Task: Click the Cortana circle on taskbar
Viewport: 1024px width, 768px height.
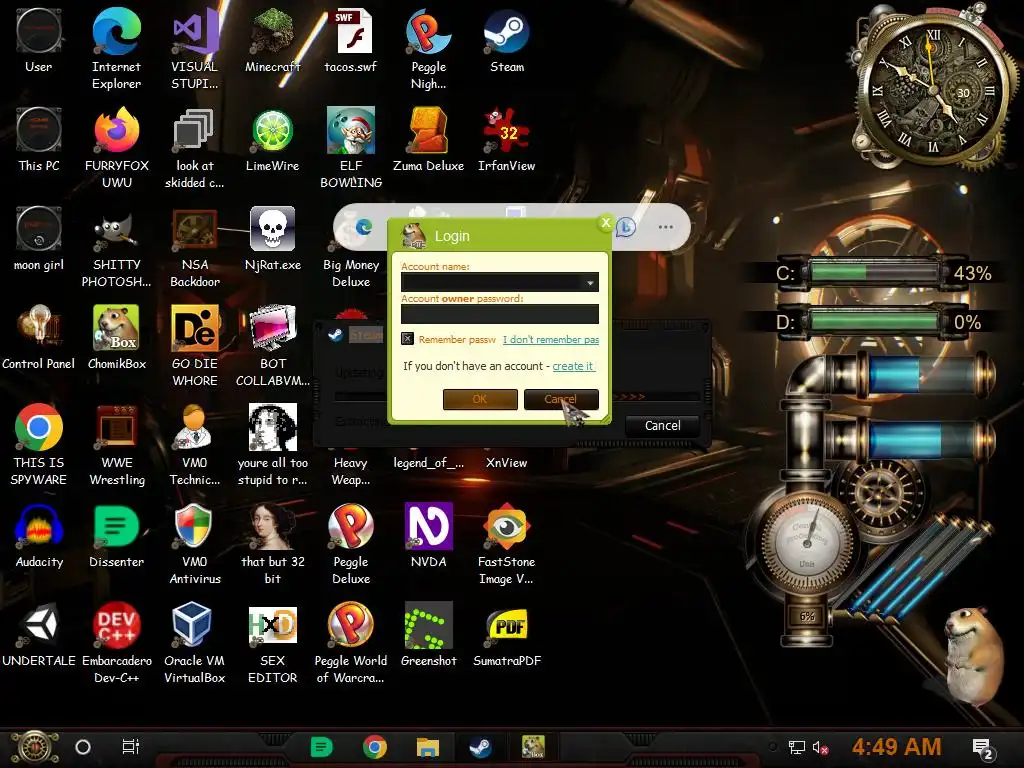Action: coord(83,747)
